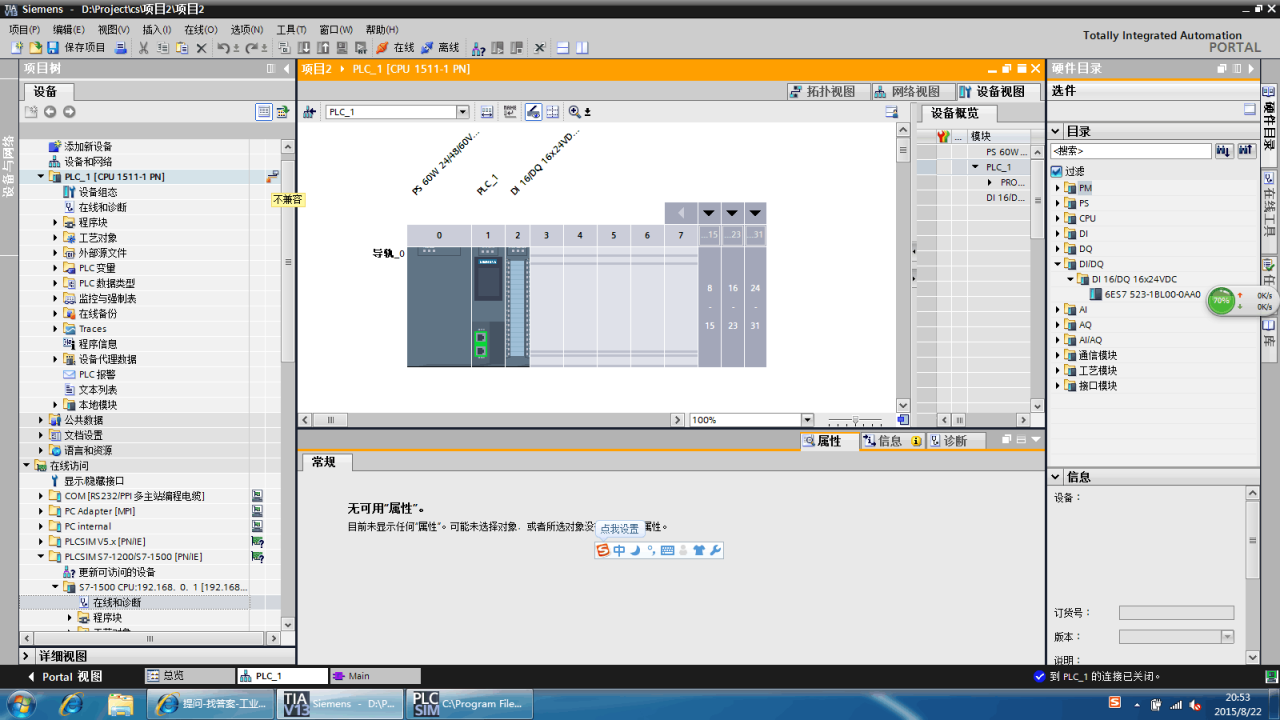This screenshot has width=1280, height=720.
Task: Switch to the 网络视图 tab
Action: [x=907, y=91]
